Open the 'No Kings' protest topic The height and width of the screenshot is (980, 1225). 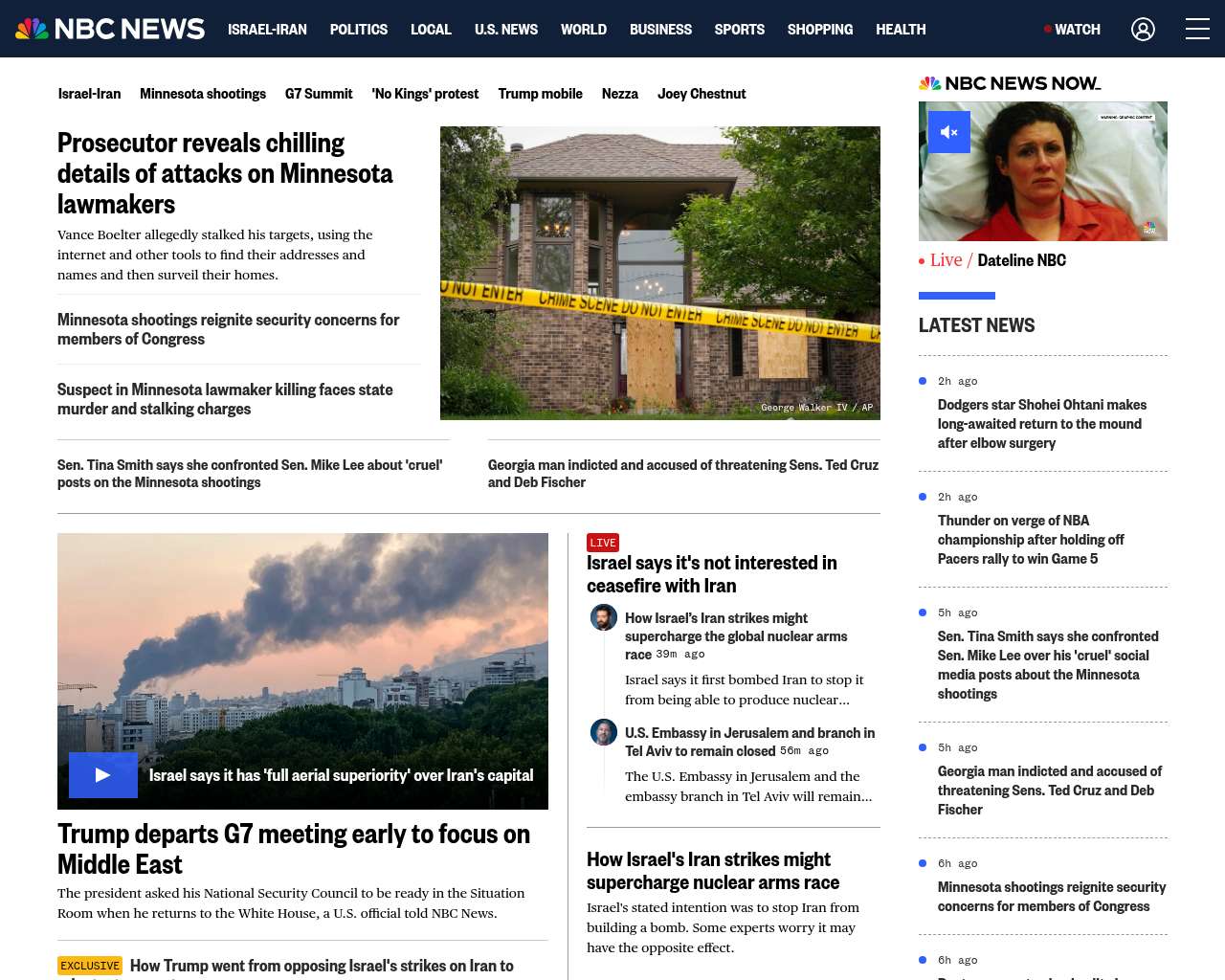coord(425,94)
